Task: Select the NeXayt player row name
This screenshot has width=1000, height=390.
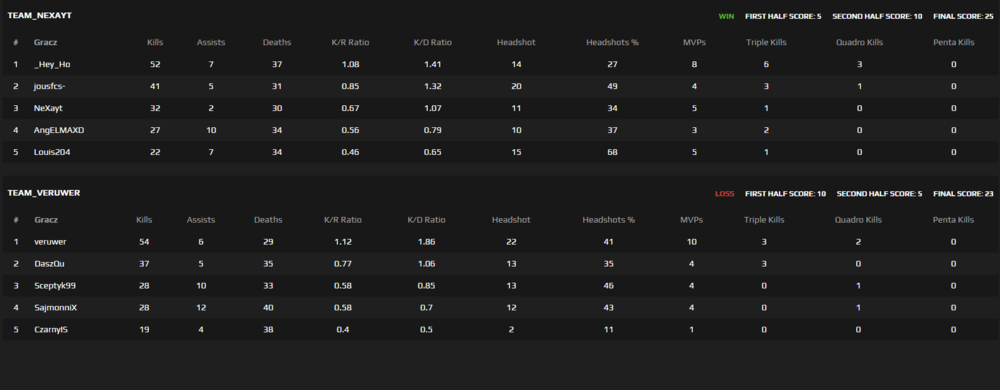Action: [48, 108]
